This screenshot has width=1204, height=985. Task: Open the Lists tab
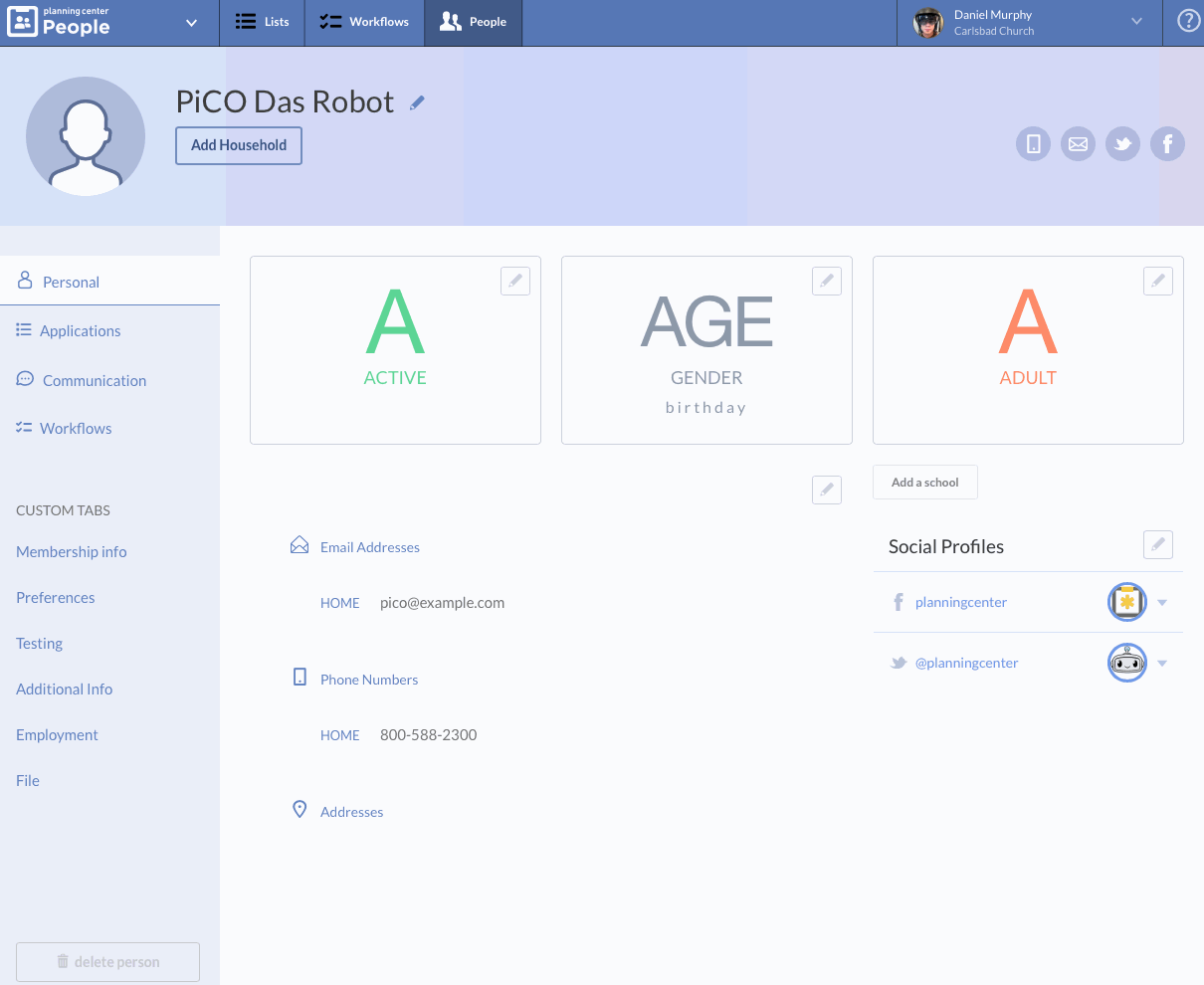263,22
